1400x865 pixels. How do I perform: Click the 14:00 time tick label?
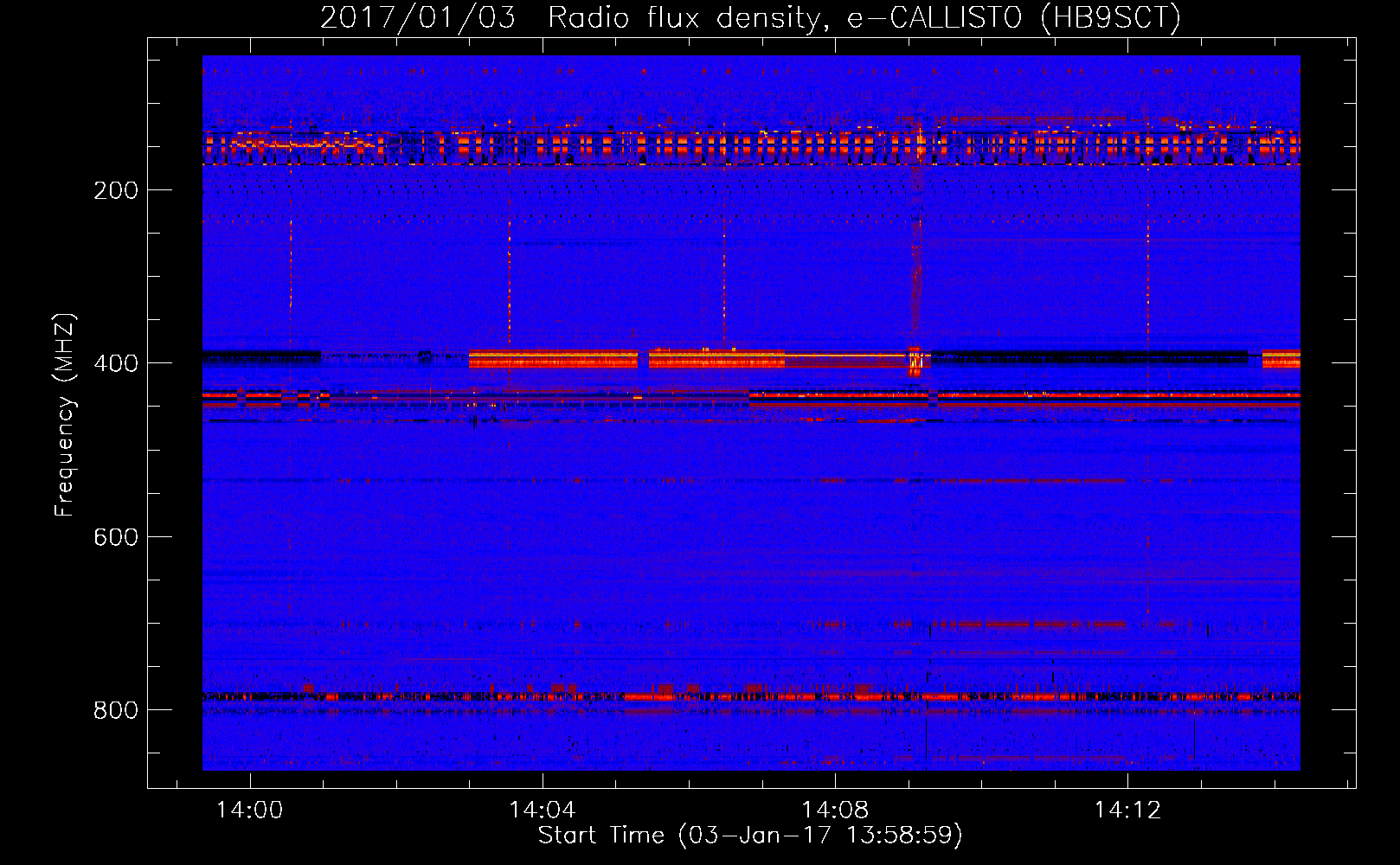pyautogui.click(x=249, y=811)
